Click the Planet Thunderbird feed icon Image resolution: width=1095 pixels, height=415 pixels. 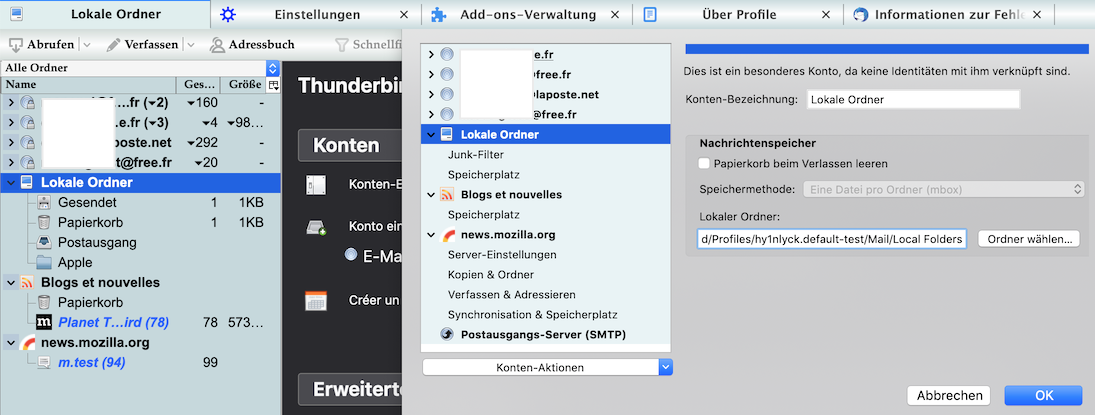pyautogui.click(x=44, y=322)
